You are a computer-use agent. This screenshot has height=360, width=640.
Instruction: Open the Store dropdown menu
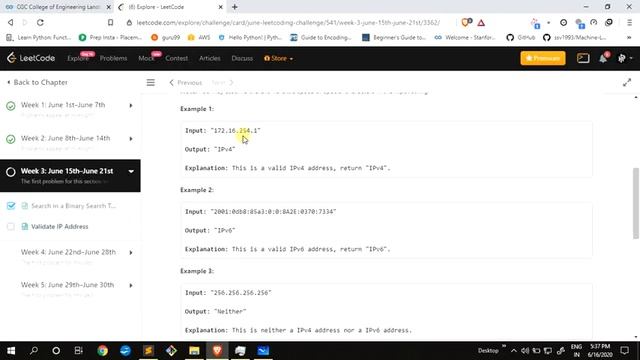(278, 58)
